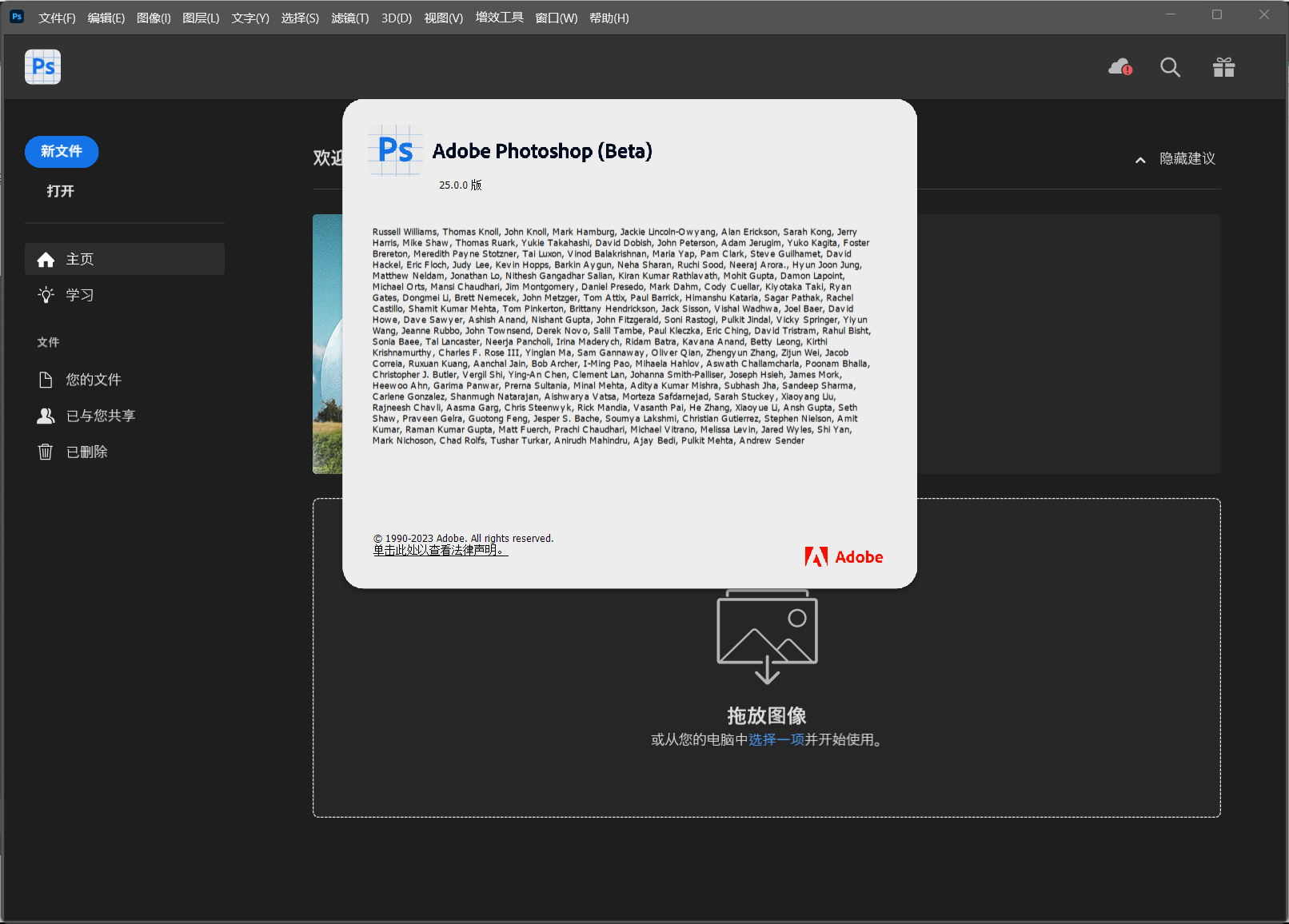Open 您的文件 your files list
Screen dimensions: 1289x924
pyautogui.click(x=94, y=379)
